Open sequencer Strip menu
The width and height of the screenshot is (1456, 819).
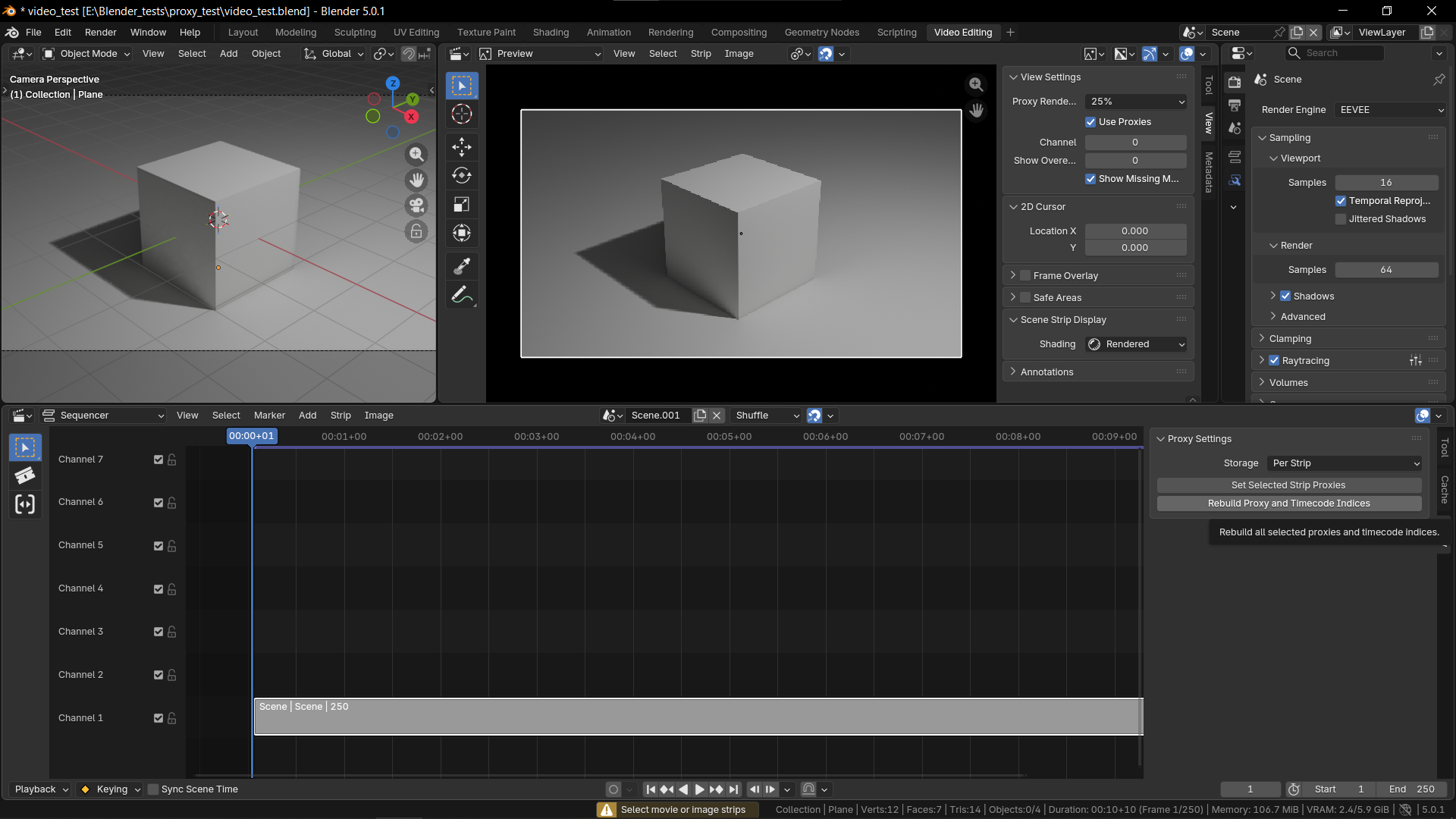(x=340, y=416)
